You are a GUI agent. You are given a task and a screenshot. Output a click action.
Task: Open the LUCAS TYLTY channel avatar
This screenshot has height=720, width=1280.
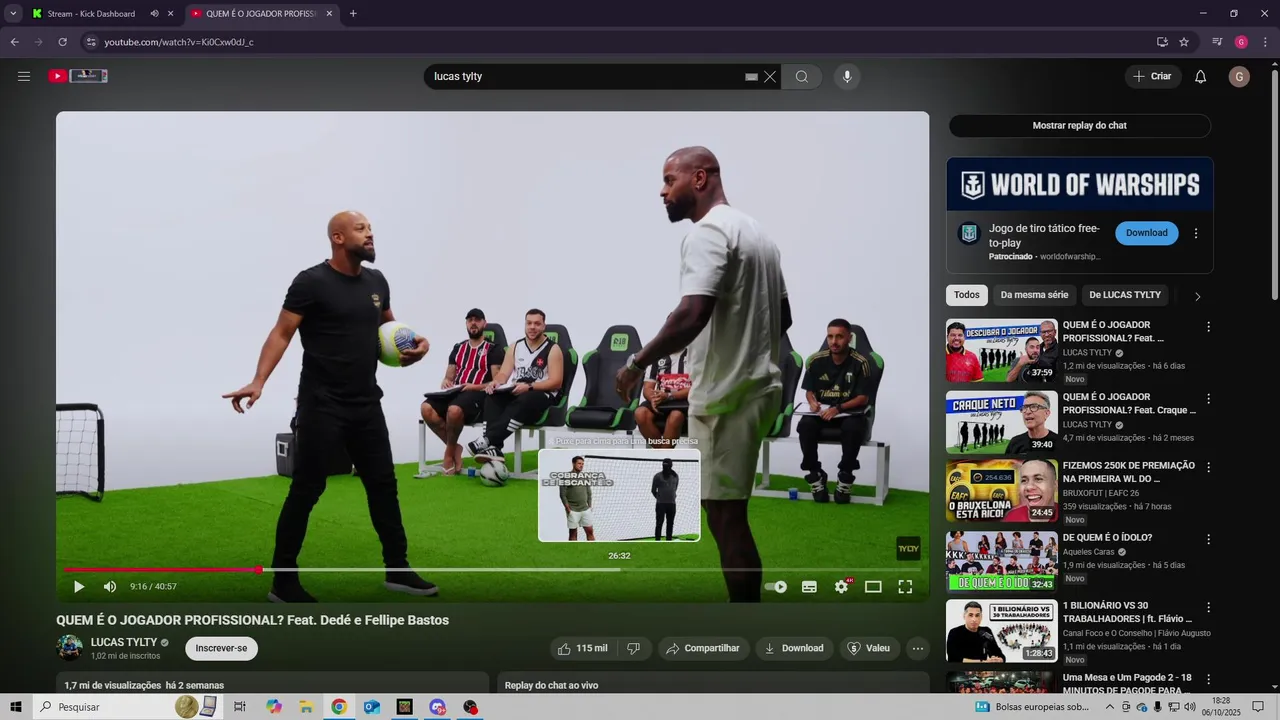[69, 648]
